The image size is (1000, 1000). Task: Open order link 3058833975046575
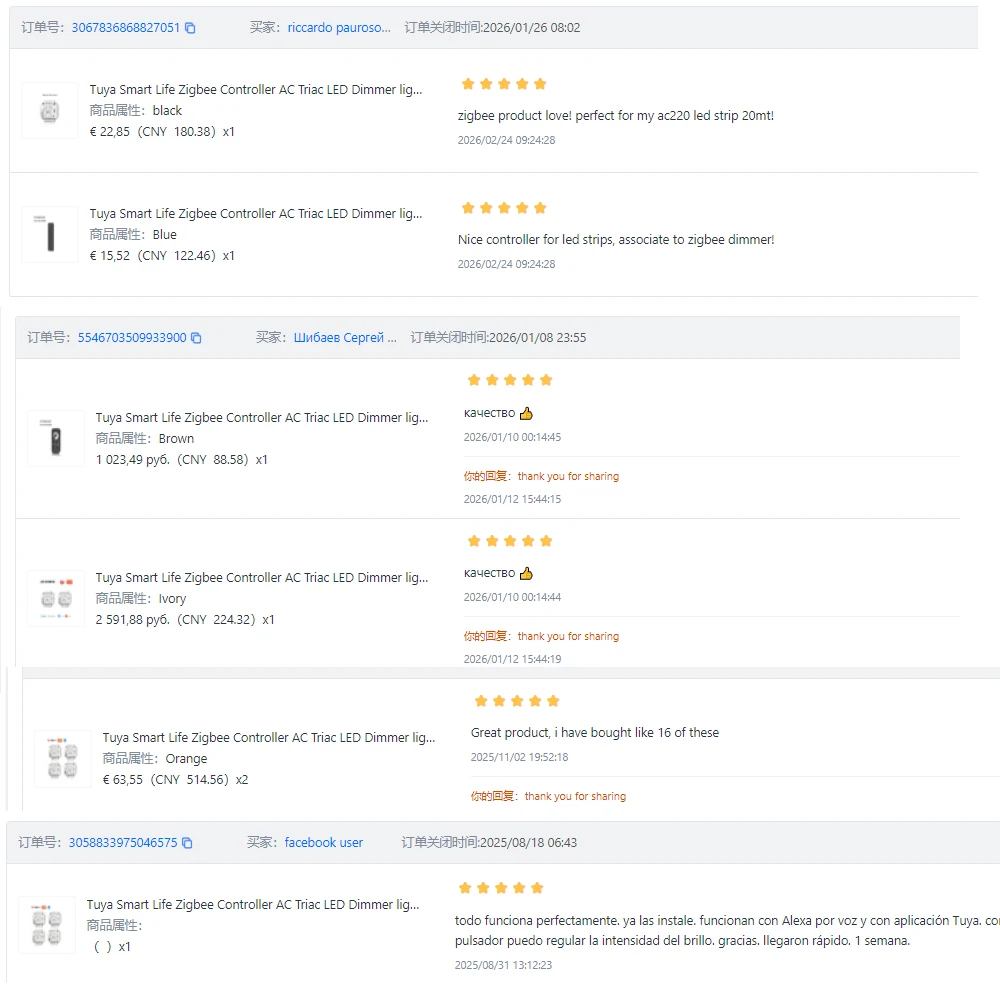tap(123, 842)
